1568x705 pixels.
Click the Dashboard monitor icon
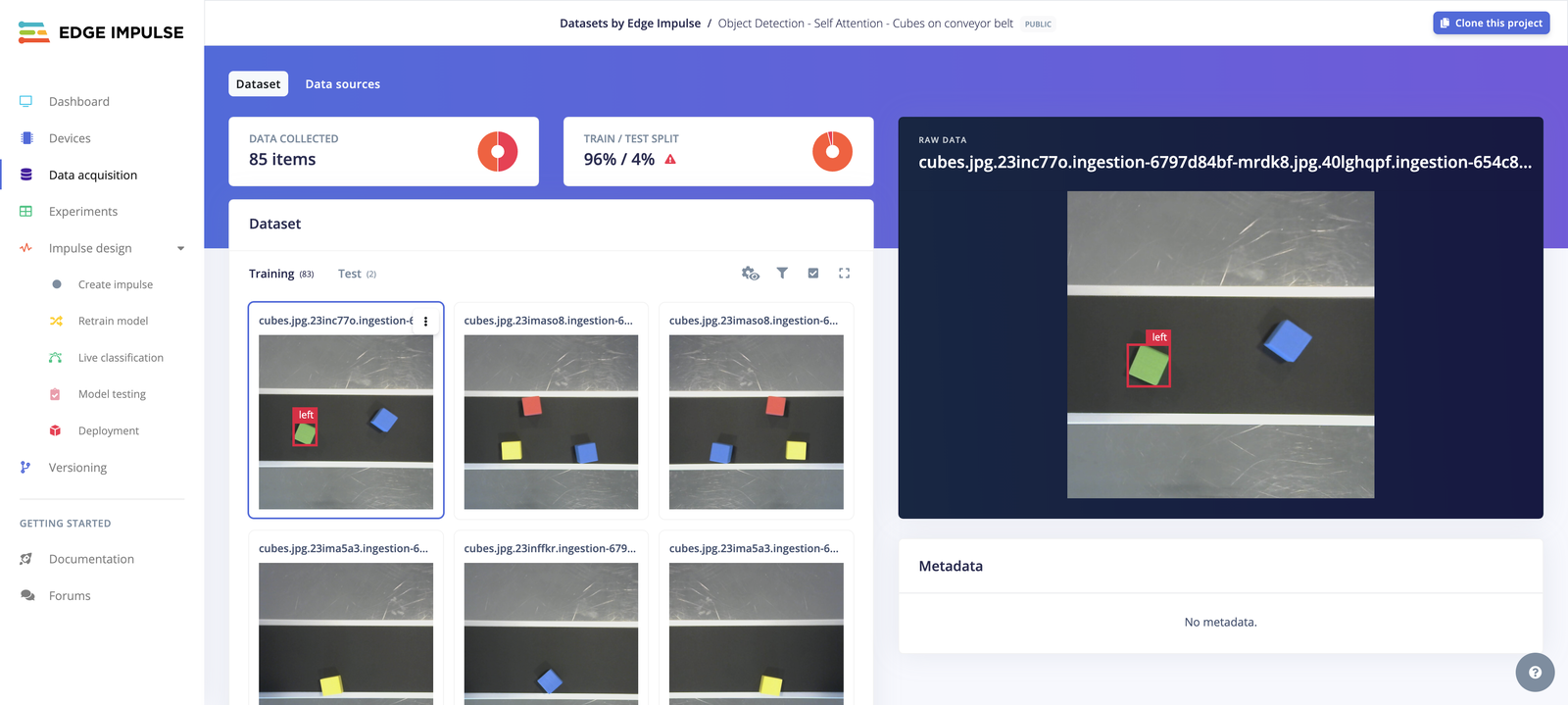(x=26, y=102)
